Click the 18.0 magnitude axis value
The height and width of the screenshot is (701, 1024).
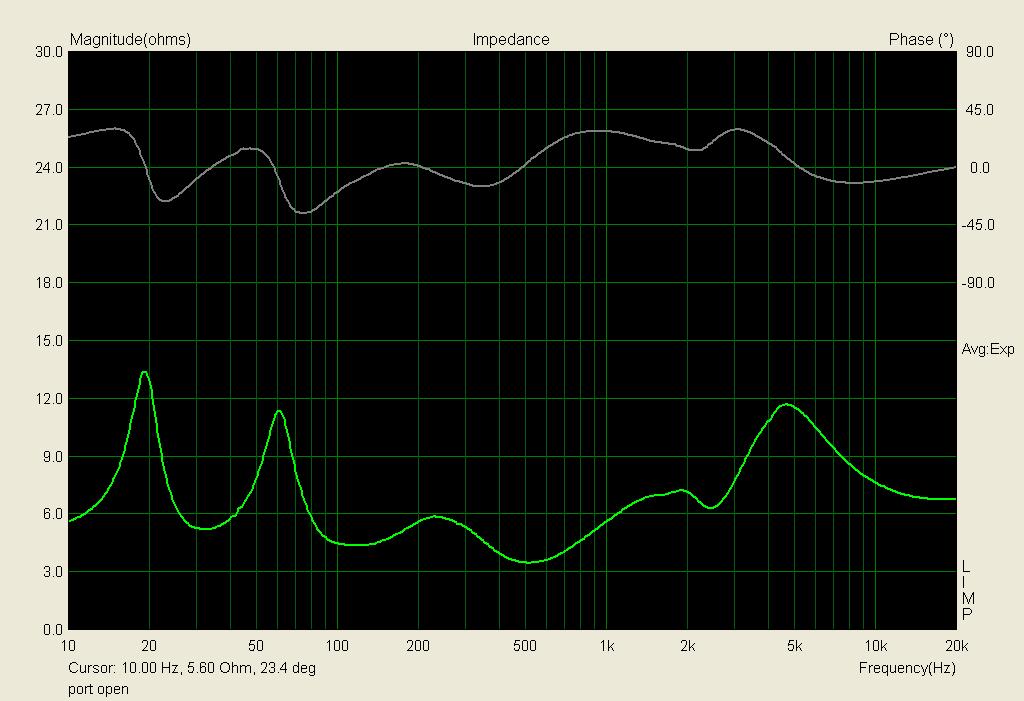click(49, 283)
